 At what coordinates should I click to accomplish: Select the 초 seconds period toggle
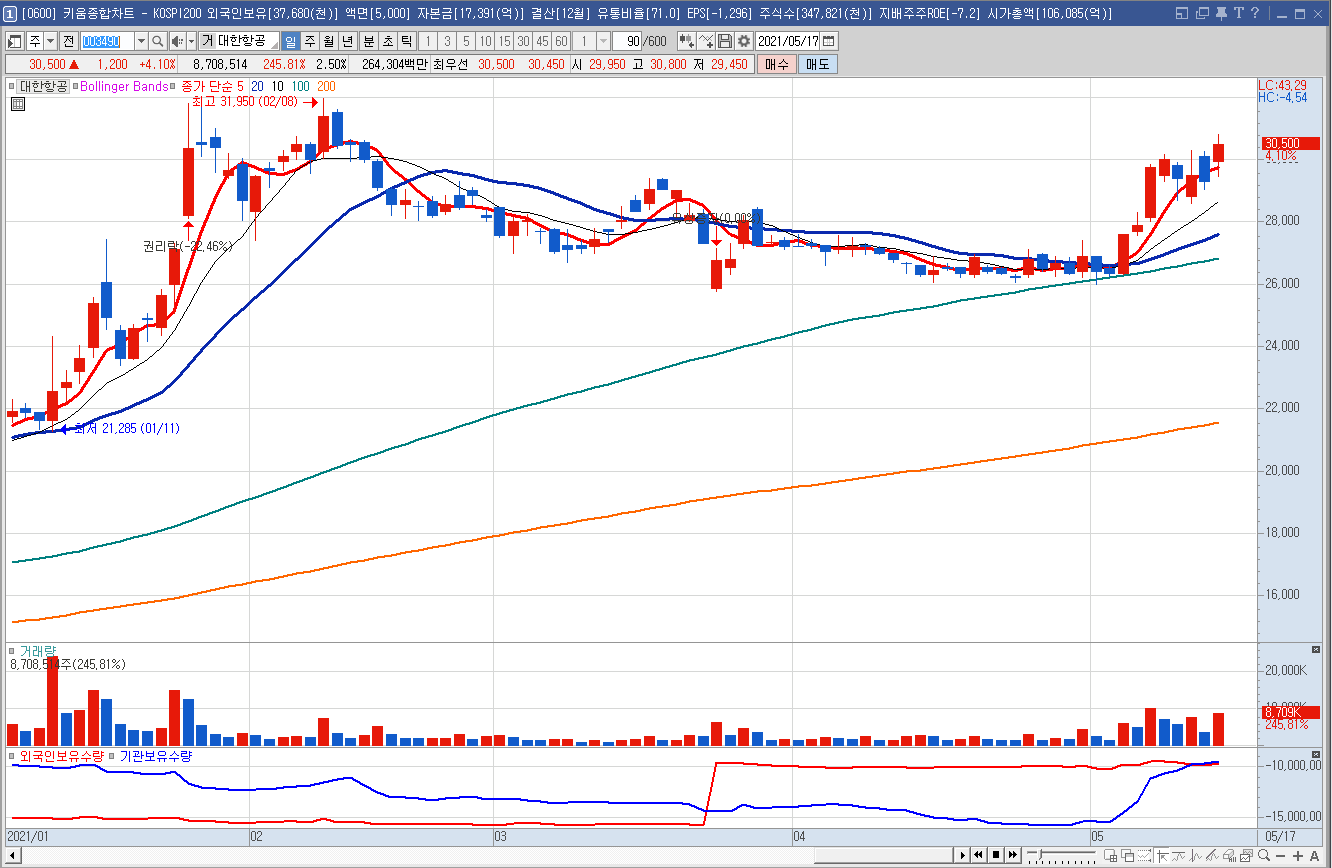(388, 41)
